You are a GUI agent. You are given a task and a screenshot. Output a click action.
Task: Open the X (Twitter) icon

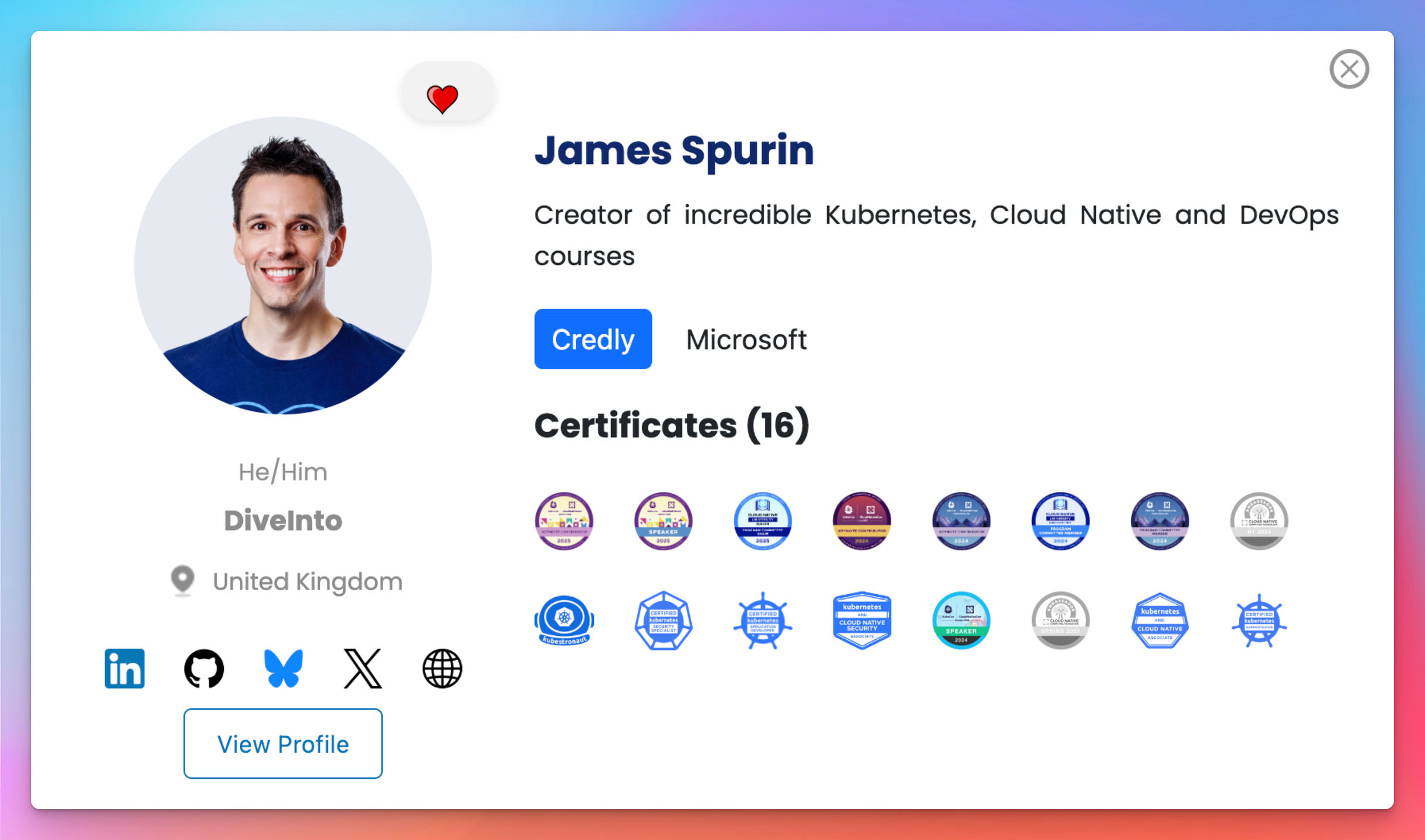(363, 668)
